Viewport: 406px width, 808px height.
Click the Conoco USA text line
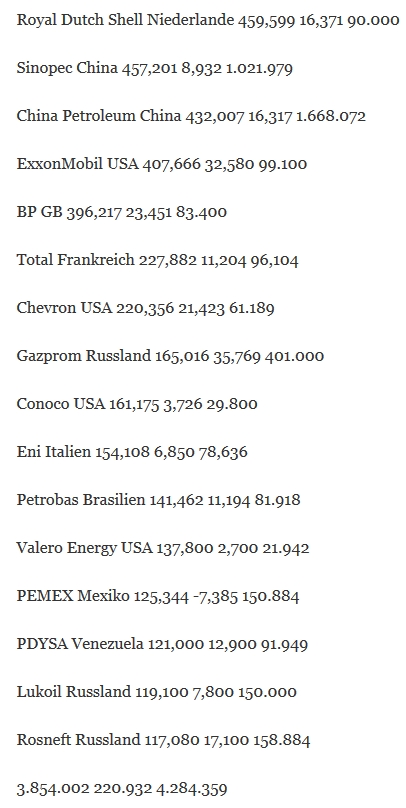(137, 404)
